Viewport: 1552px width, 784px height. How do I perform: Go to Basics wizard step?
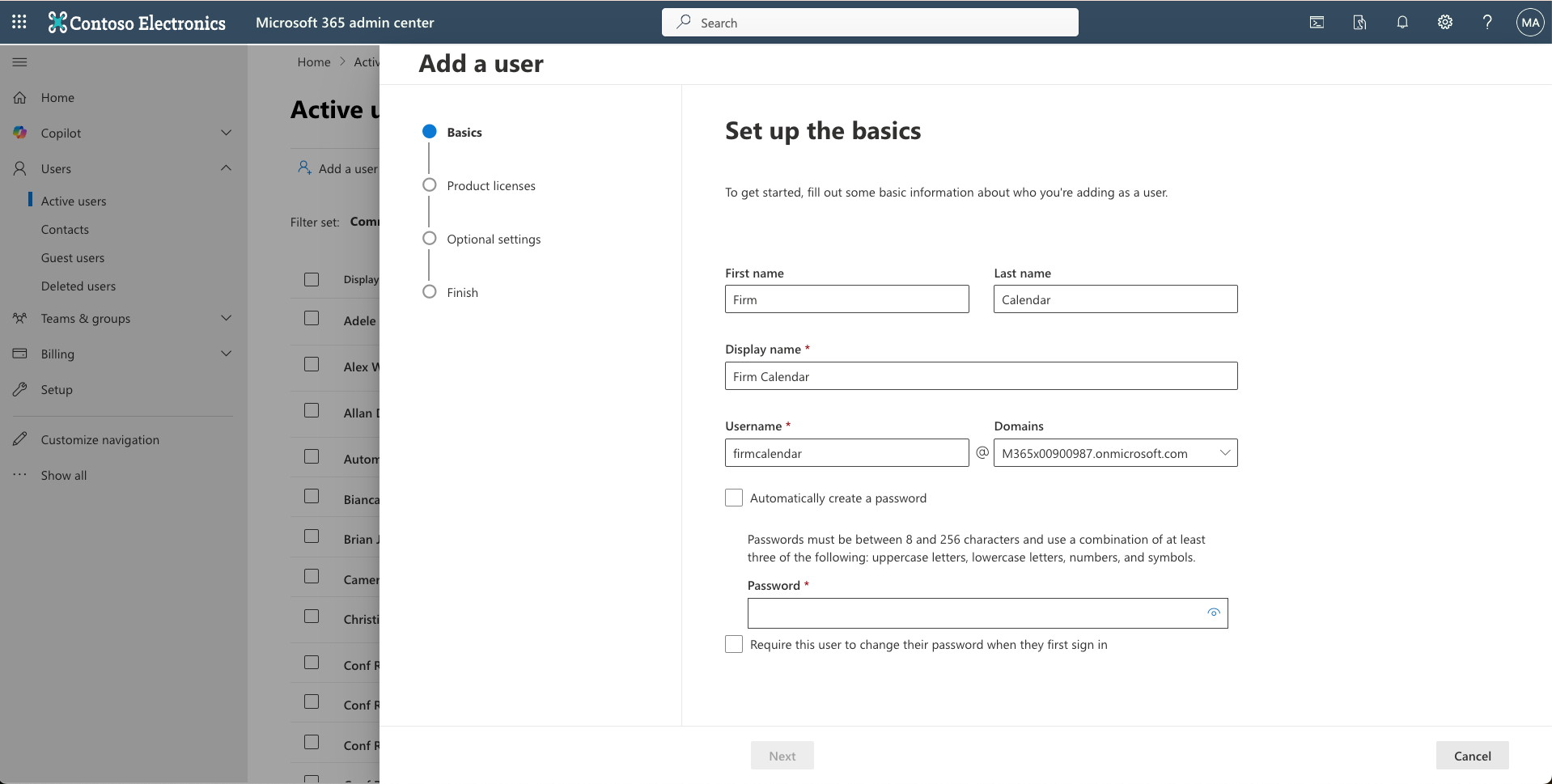(452, 132)
